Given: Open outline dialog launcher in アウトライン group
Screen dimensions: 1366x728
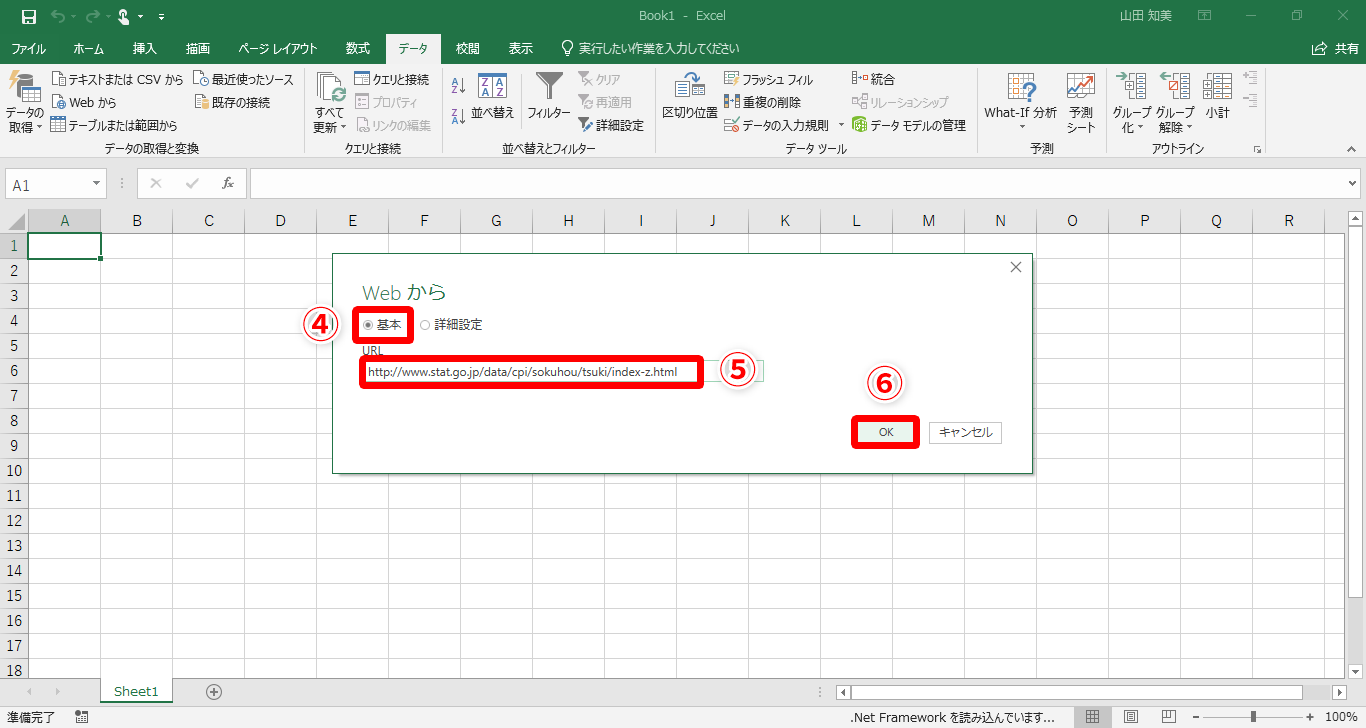Looking at the screenshot, I should (1257, 150).
